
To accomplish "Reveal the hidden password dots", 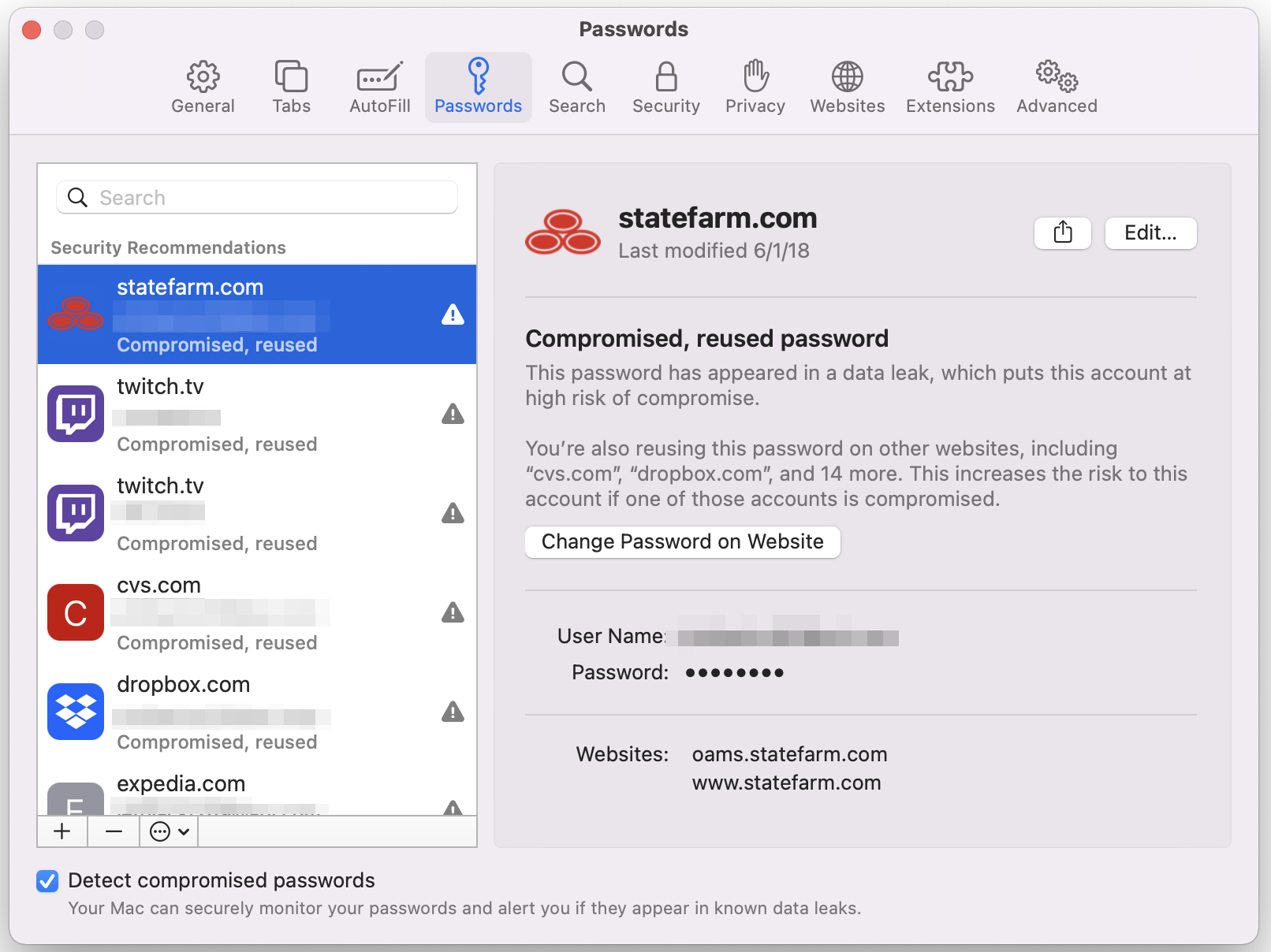I will point(734,672).
